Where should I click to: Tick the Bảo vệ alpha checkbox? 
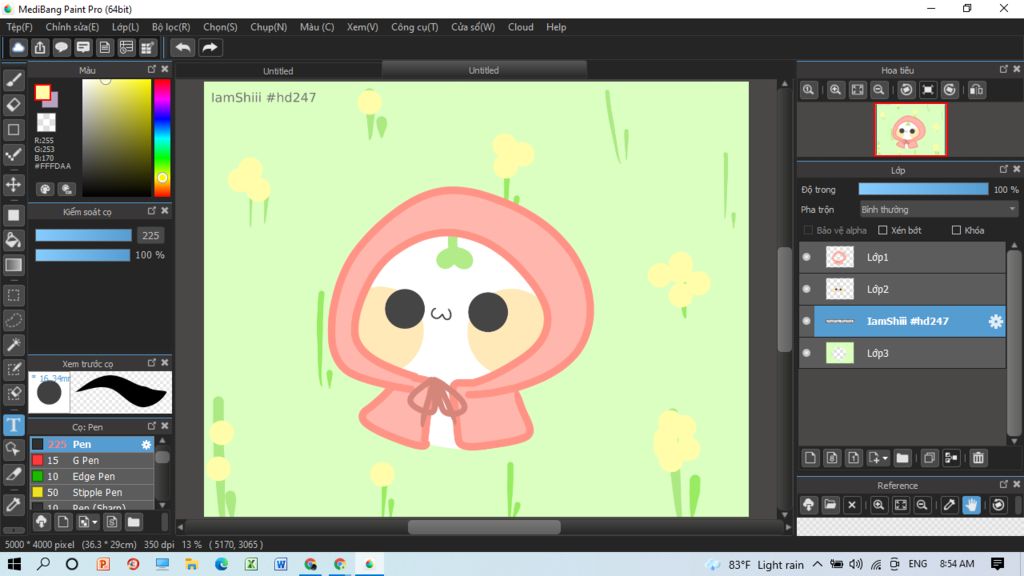808,231
